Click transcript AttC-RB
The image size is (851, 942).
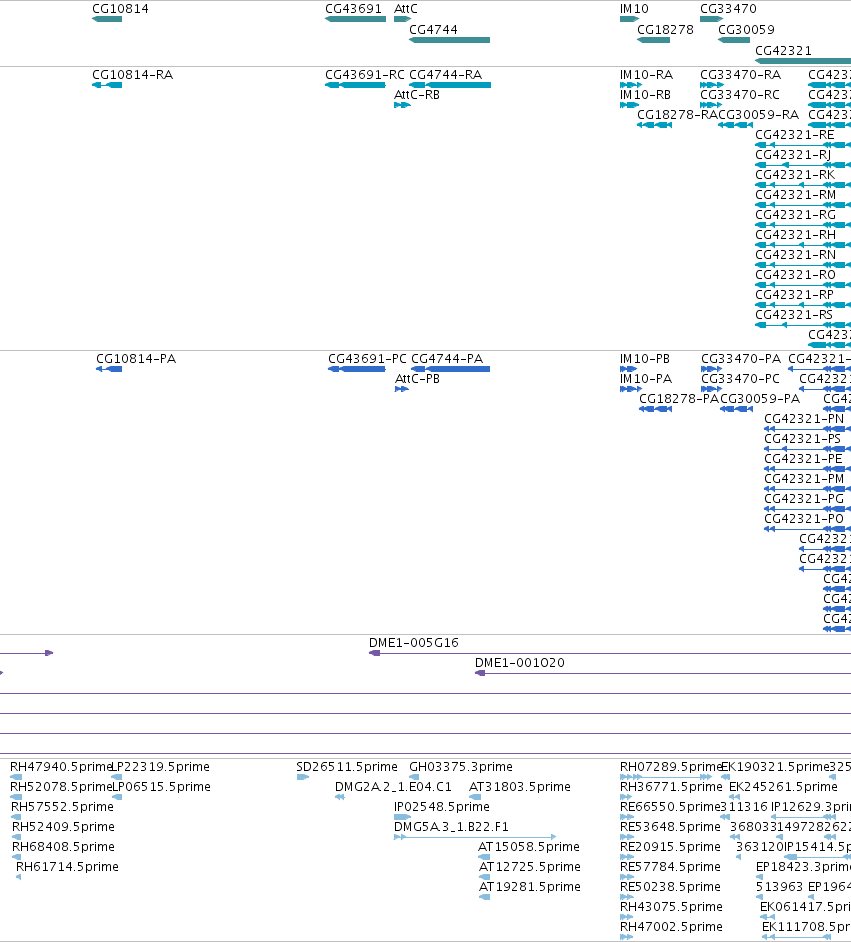click(417, 95)
